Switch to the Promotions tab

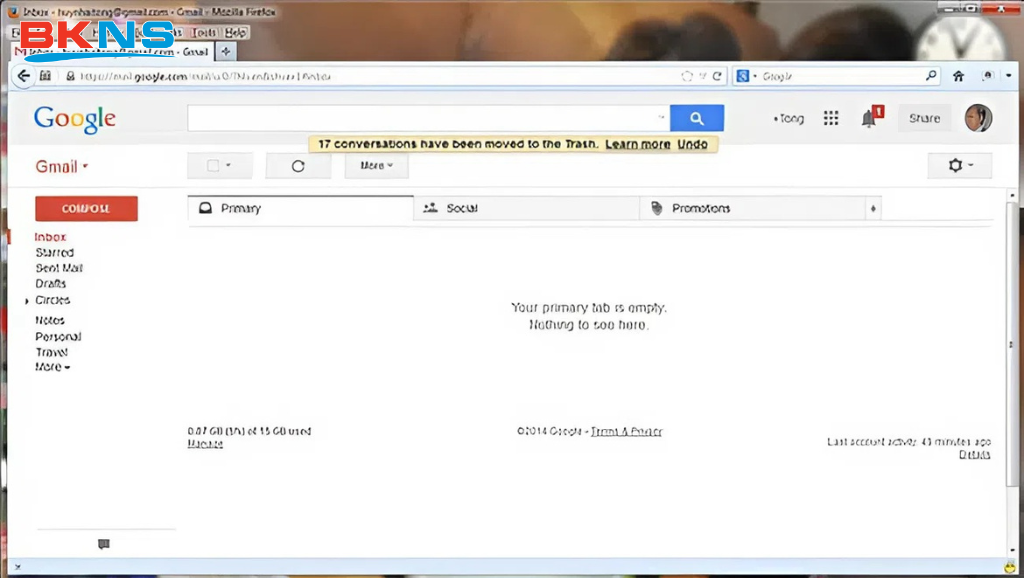[x=700, y=208]
